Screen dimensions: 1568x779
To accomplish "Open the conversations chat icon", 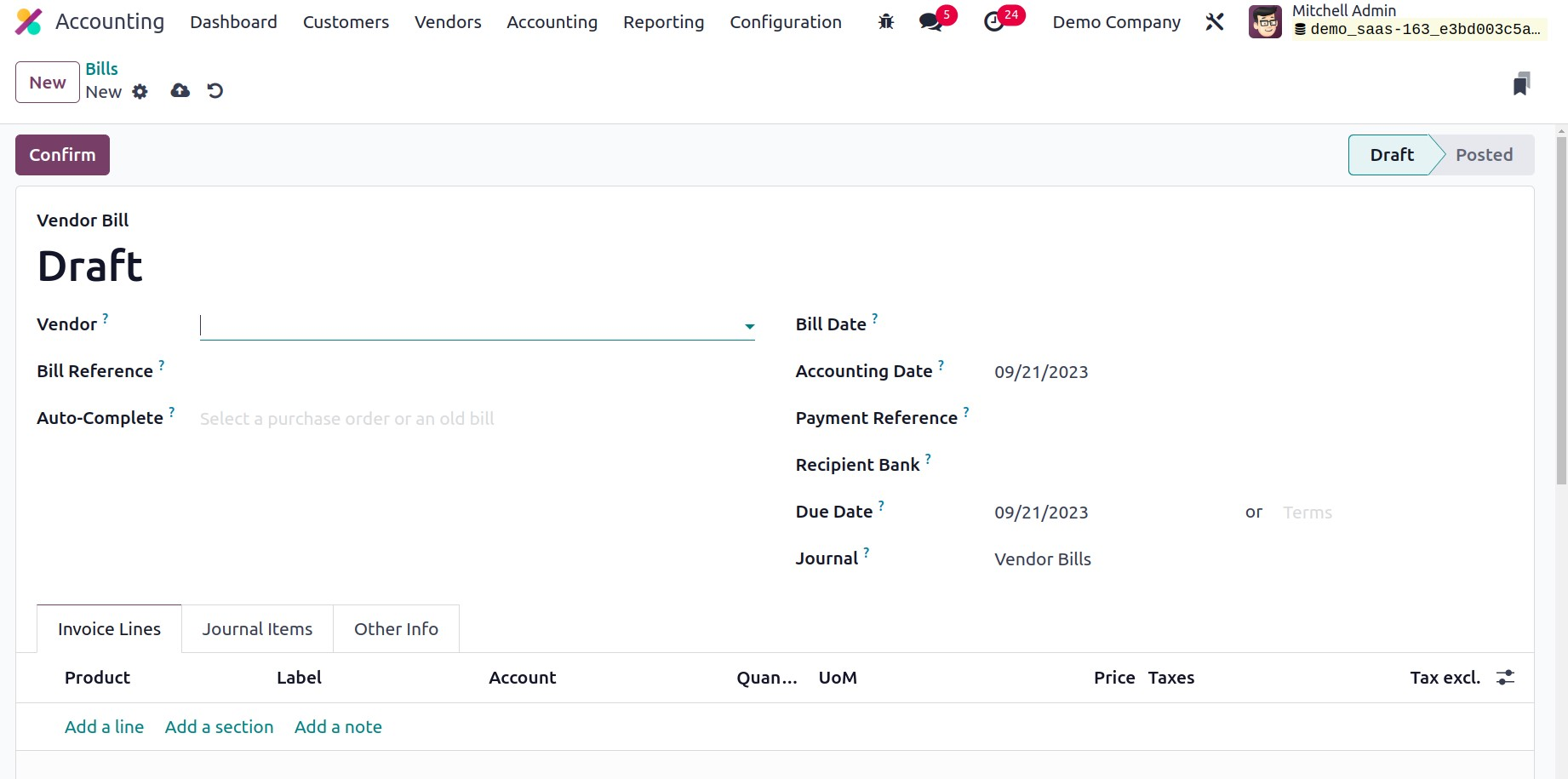I will point(931,22).
